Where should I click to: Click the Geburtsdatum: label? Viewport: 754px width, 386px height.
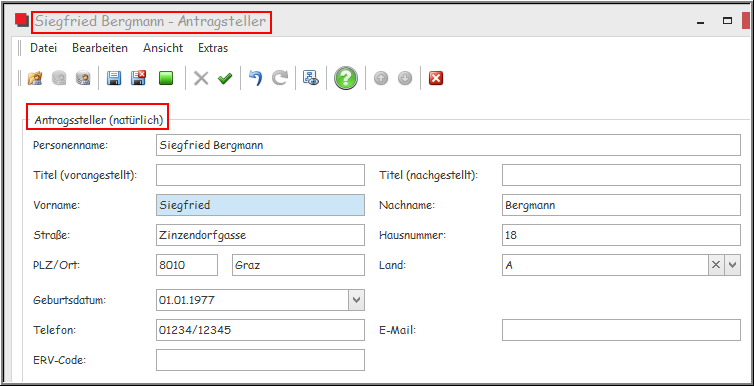click(x=70, y=300)
